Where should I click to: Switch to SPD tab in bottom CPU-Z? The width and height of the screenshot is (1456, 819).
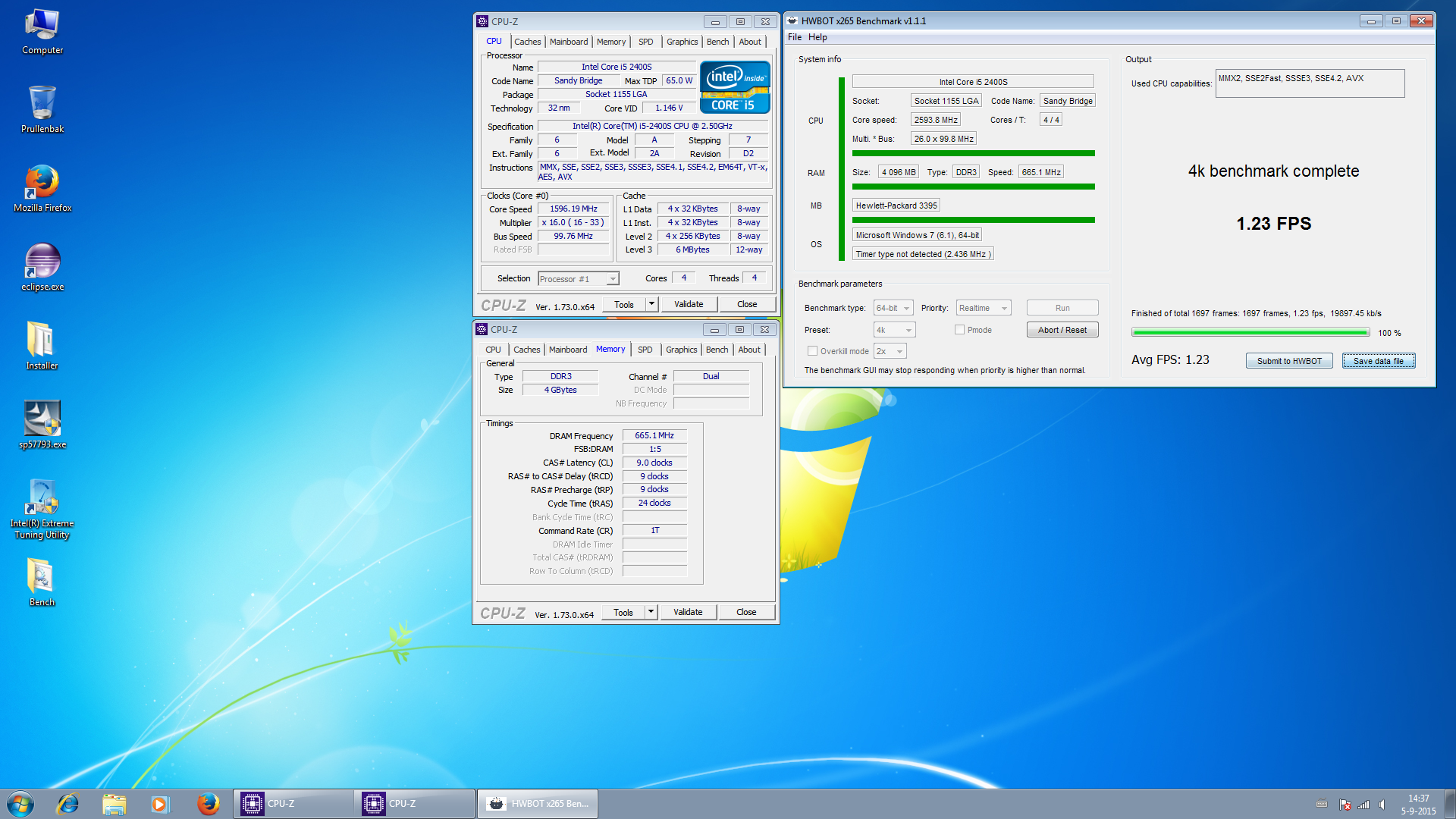coord(645,350)
